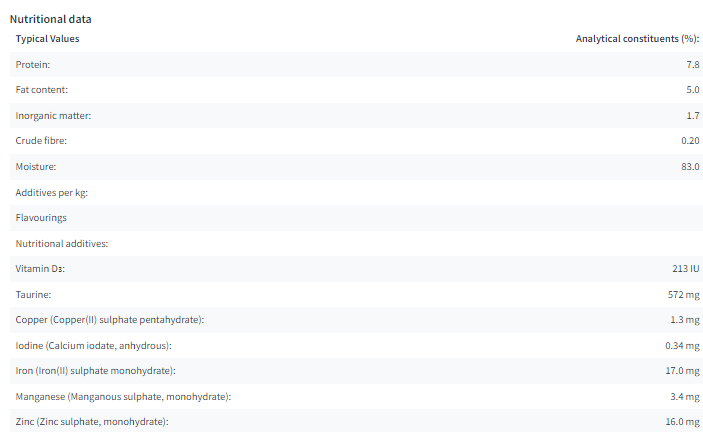Select the 'Nutritional data' heading
The image size is (703, 432).
pyautogui.click(x=50, y=19)
